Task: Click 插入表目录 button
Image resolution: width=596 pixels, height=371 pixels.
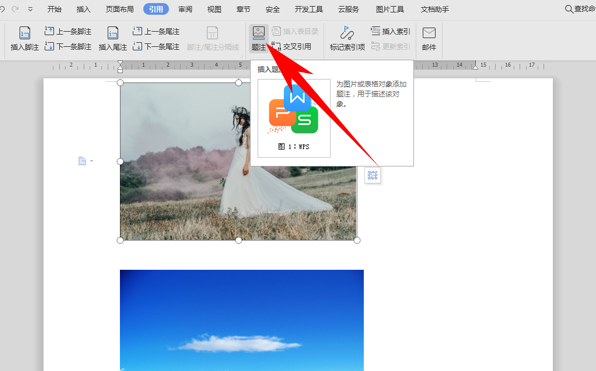Action: 295,31
